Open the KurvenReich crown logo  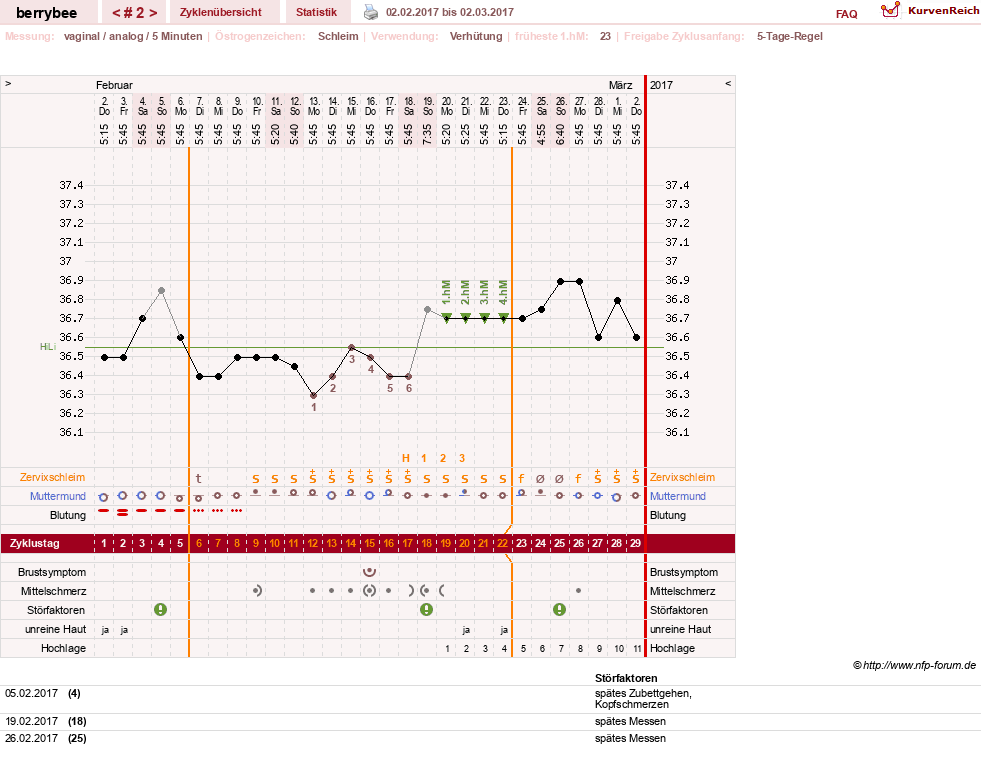coord(890,10)
